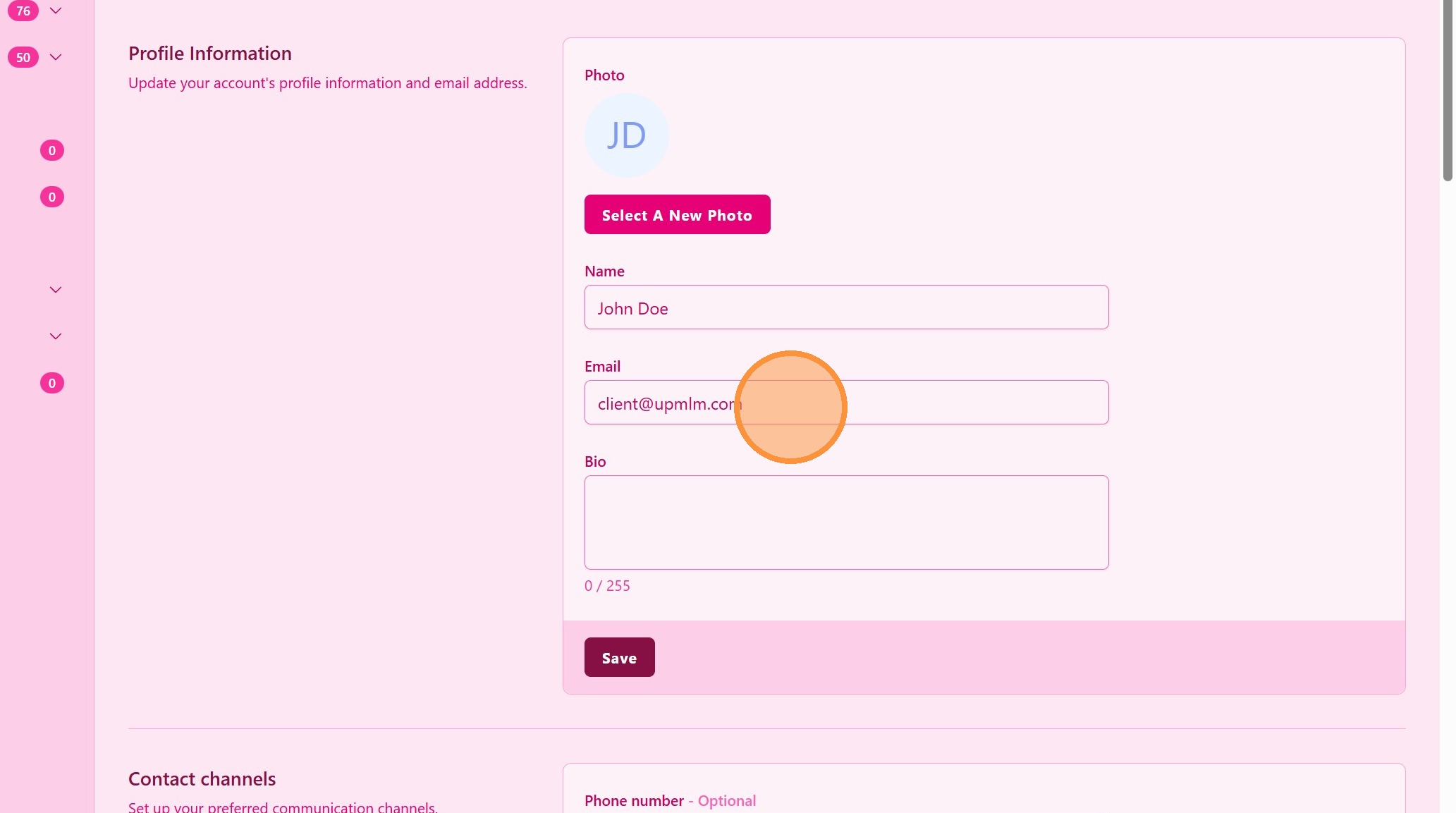Click the Phone number label
Screen dimensions: 1456x813
coord(634,801)
